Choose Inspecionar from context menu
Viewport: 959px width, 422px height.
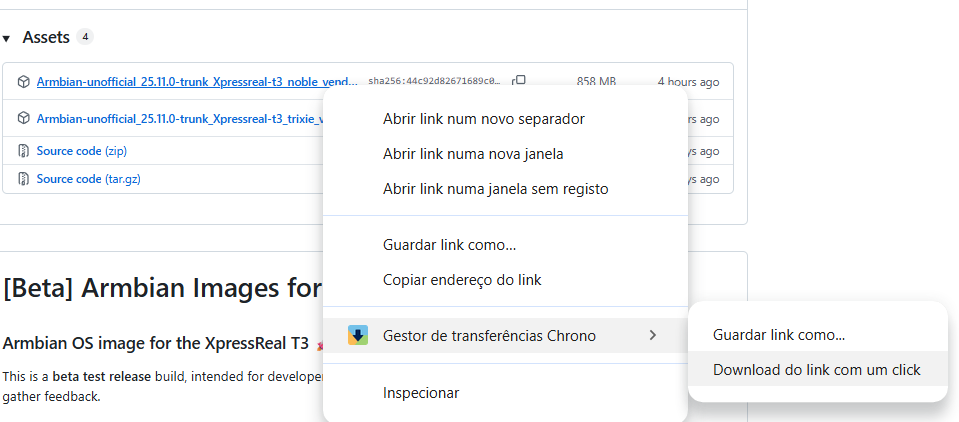[x=505, y=392]
